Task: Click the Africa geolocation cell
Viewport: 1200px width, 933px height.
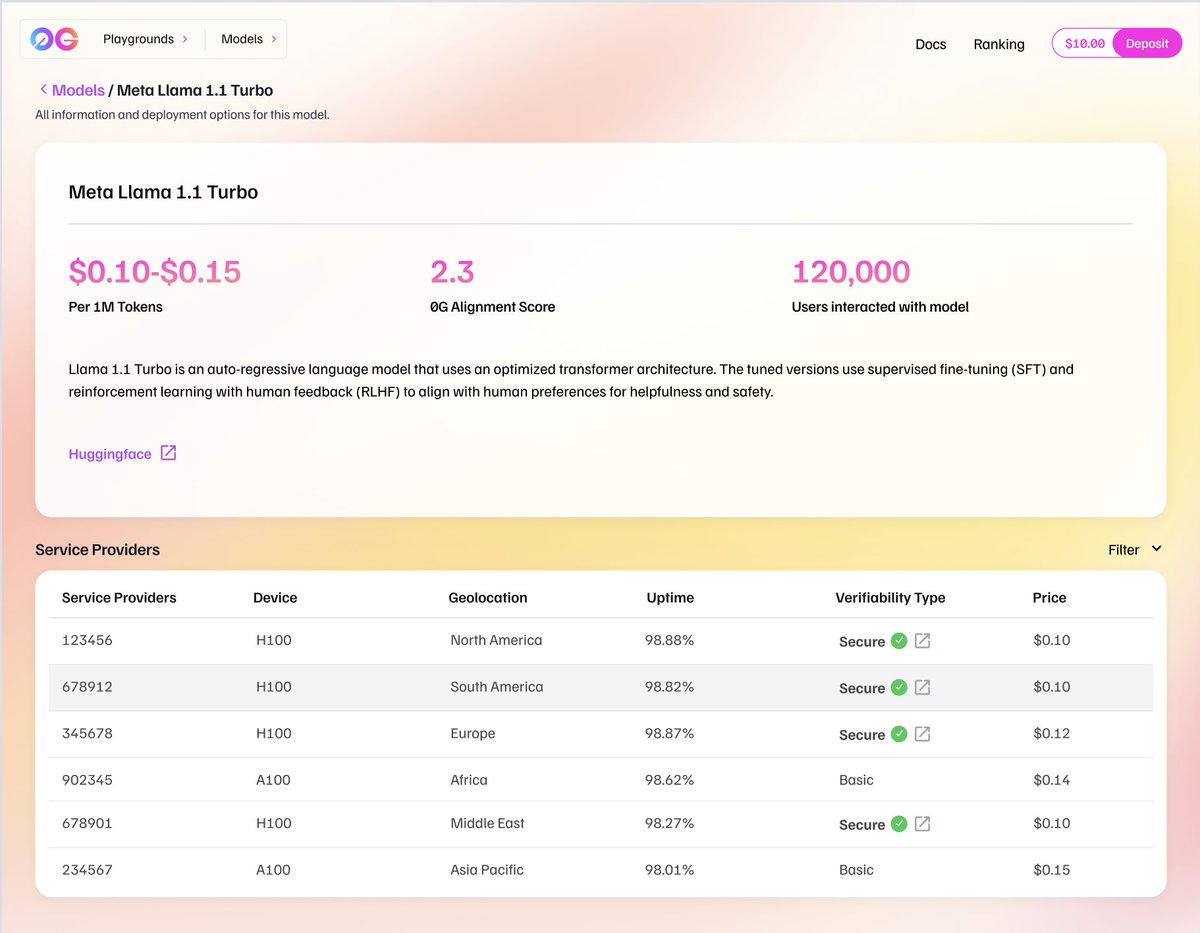Action: click(469, 780)
